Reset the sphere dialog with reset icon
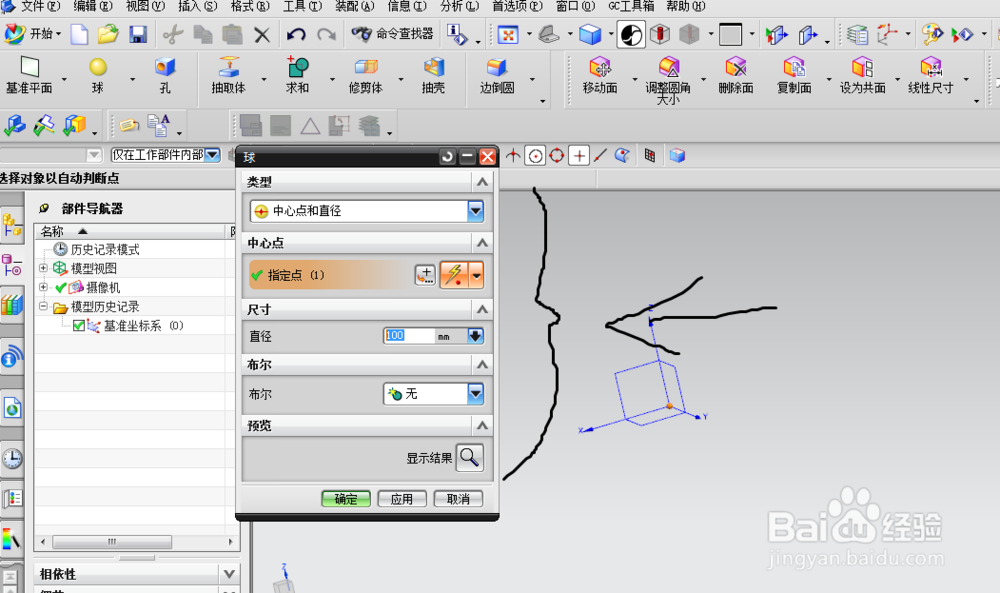The width and height of the screenshot is (1000, 593). (x=448, y=156)
